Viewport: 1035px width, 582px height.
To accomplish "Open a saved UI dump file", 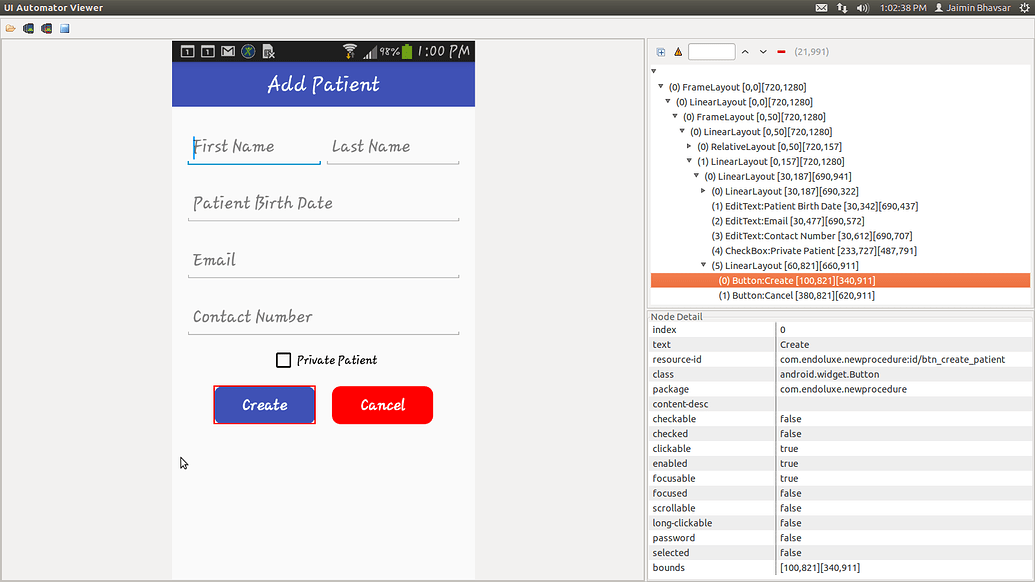I will tap(10, 28).
